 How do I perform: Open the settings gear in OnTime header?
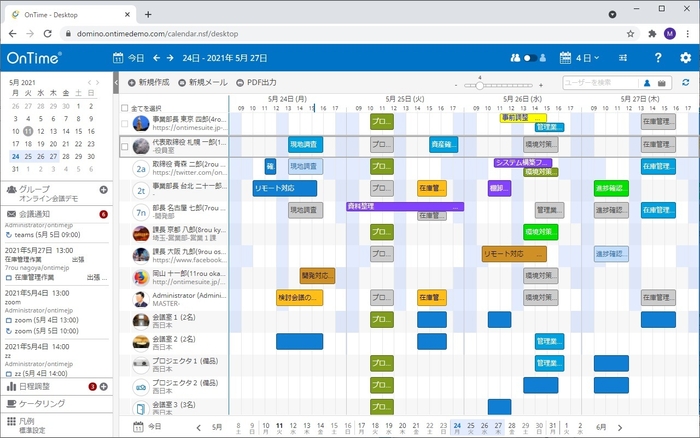[x=685, y=58]
